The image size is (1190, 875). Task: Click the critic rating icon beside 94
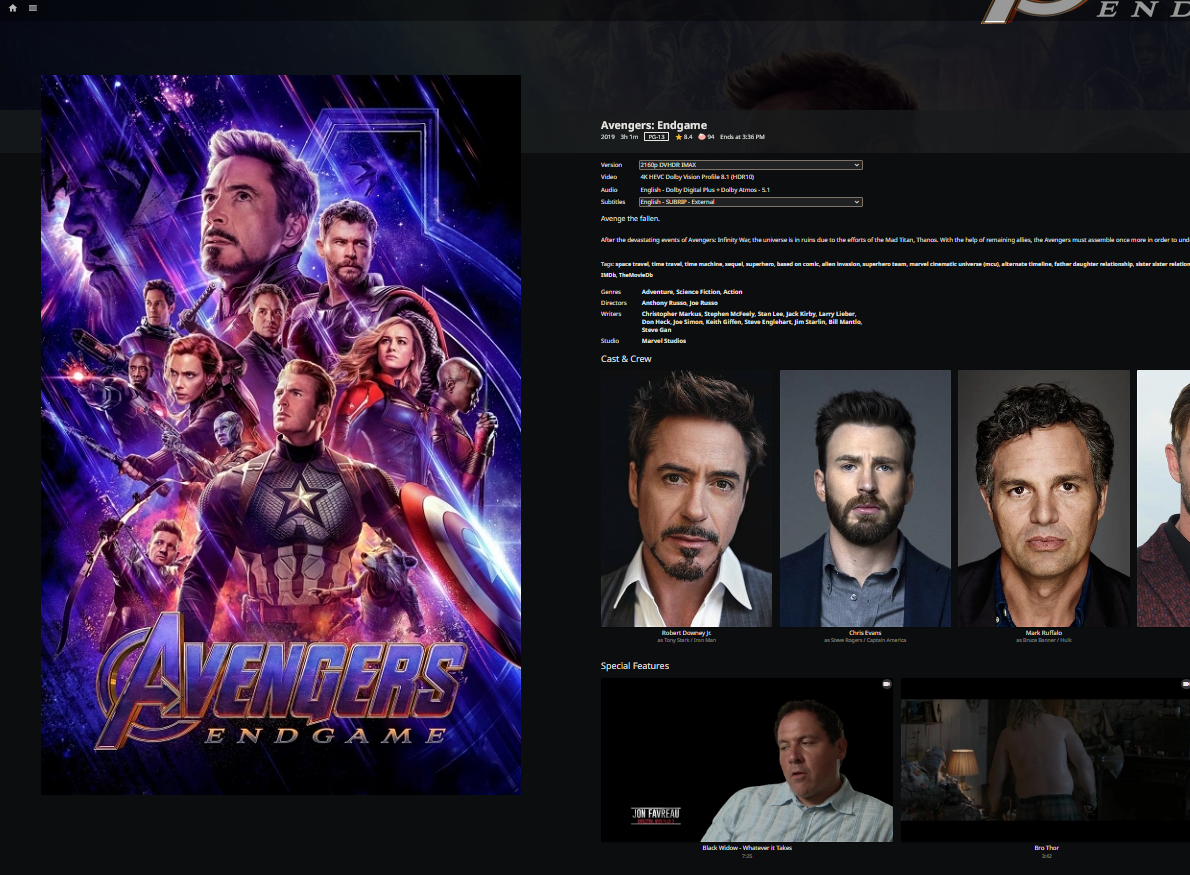[x=702, y=137]
